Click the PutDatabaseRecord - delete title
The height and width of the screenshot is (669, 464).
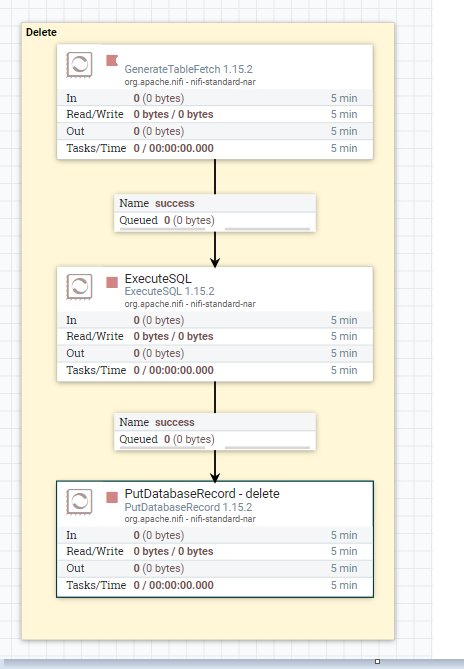(202, 494)
